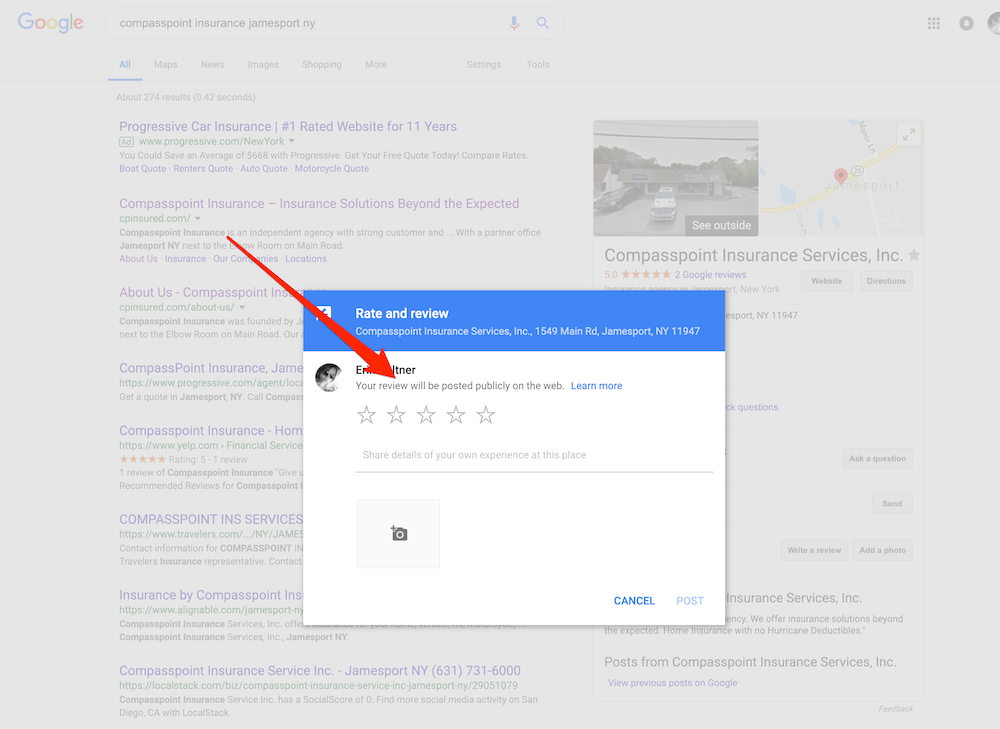Viewport: 1000px width, 729px height.
Task: Open the 2 Google reviews link
Action: [710, 275]
